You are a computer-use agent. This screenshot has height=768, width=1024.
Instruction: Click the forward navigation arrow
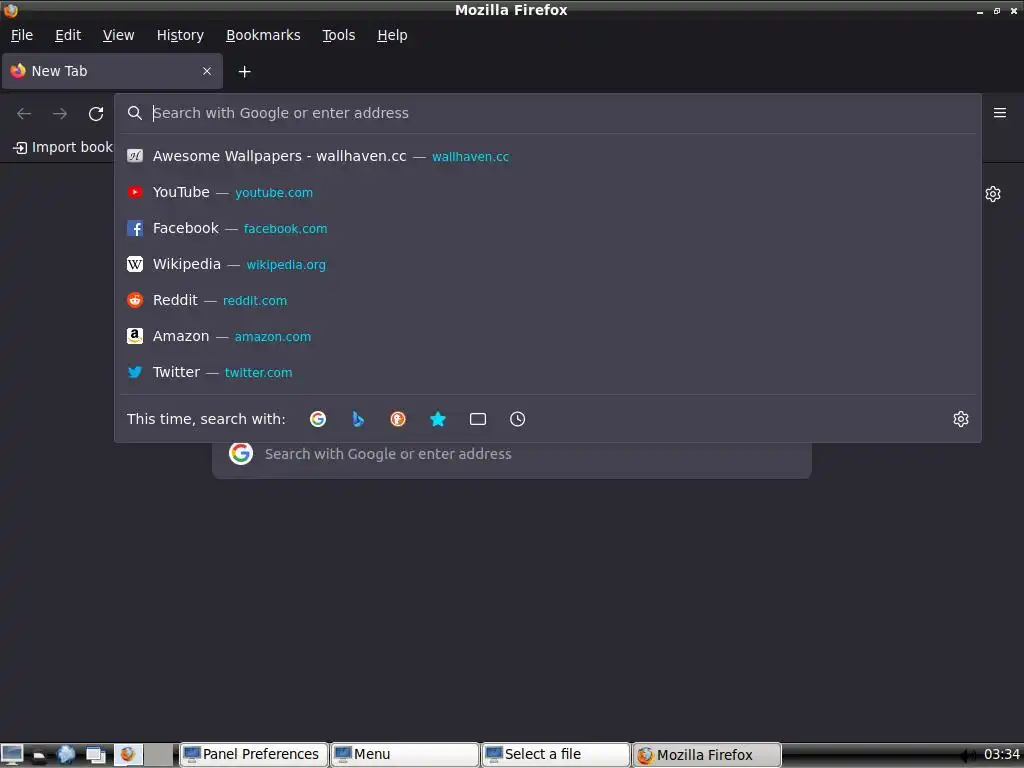(60, 114)
